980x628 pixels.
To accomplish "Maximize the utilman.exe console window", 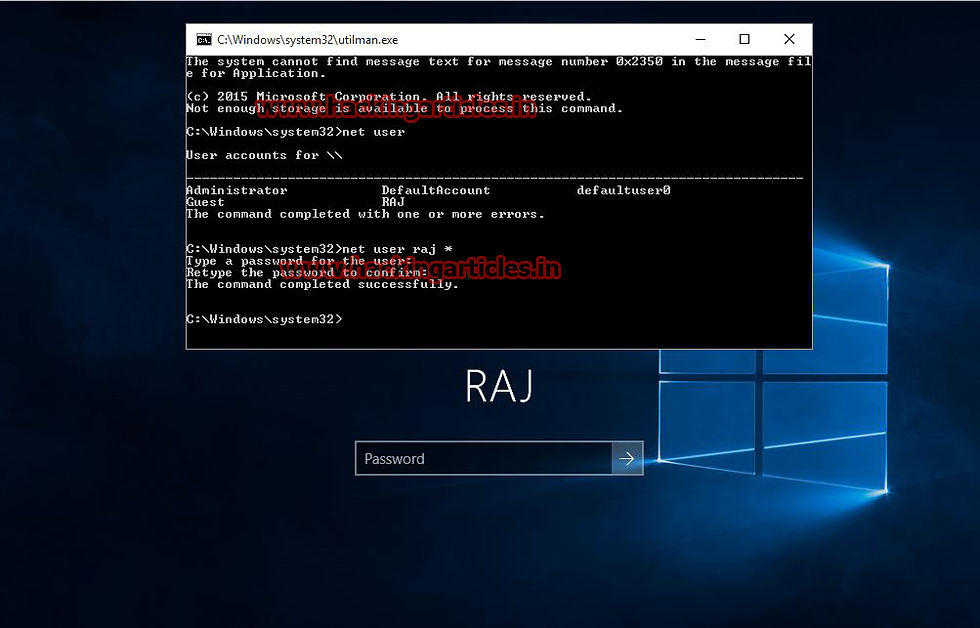I will pyautogui.click(x=744, y=39).
